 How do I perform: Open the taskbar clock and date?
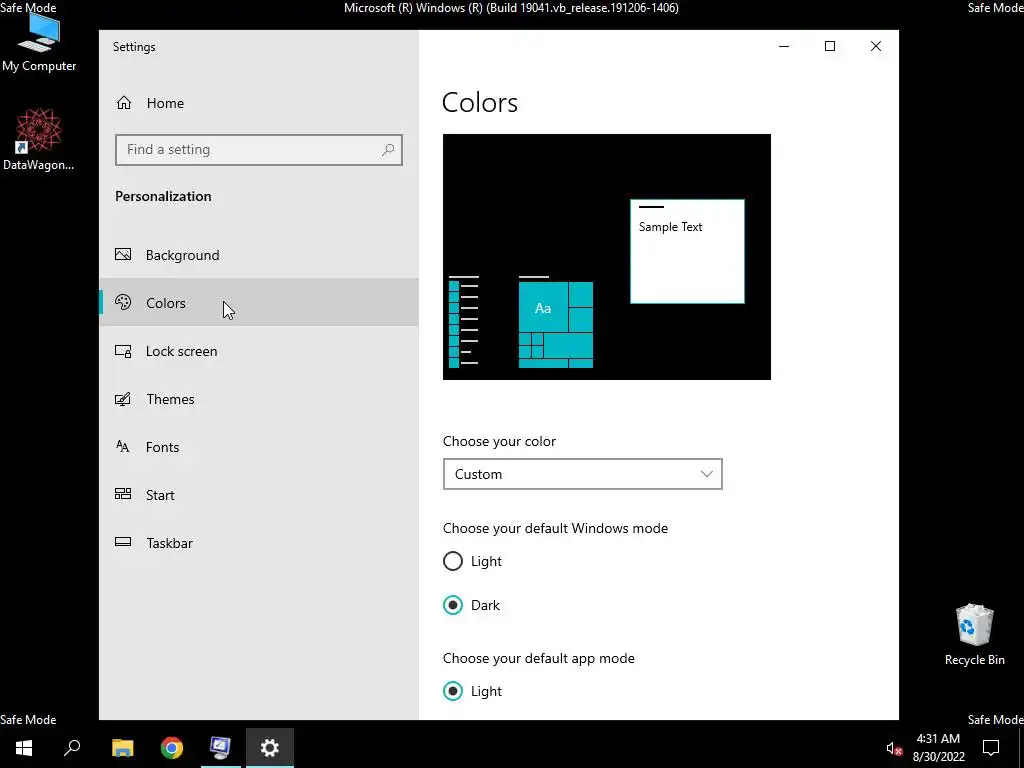point(938,748)
